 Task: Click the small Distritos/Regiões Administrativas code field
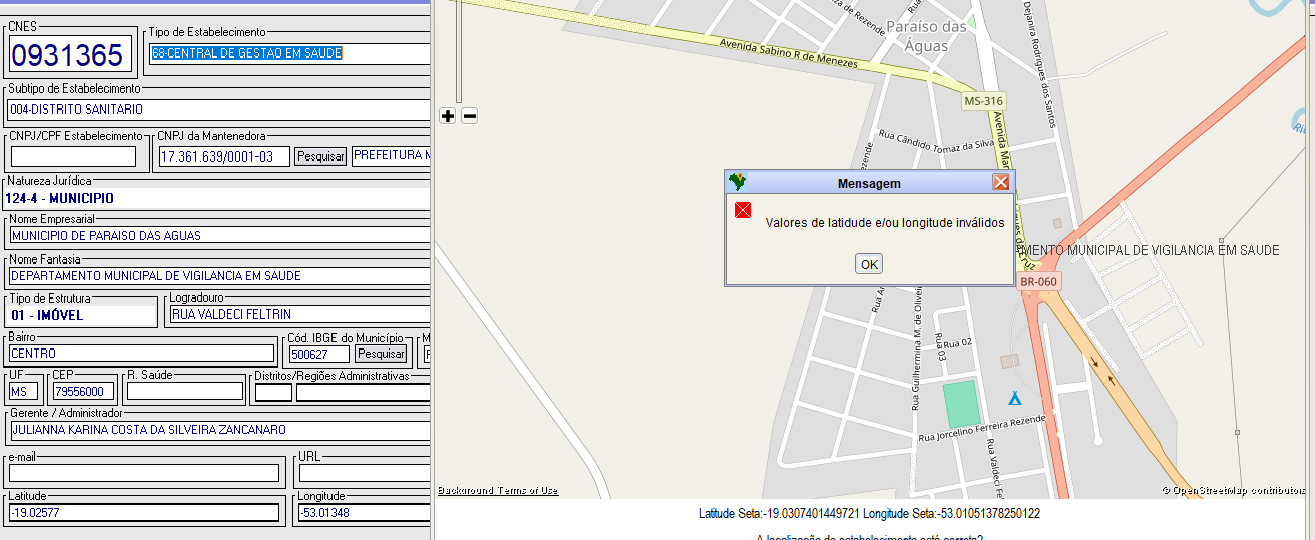(273, 392)
